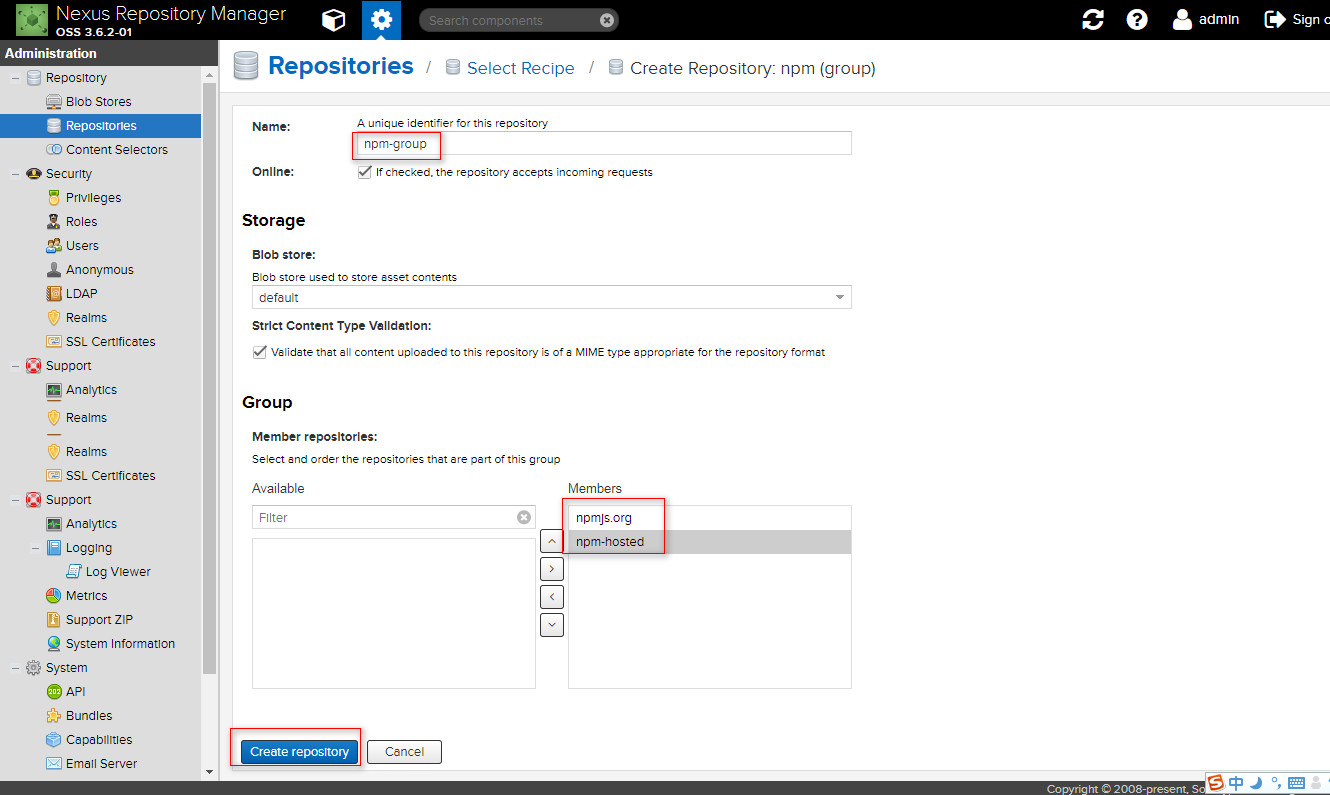Click the Sogou S icon in the tray
1330x795 pixels.
click(x=1215, y=783)
